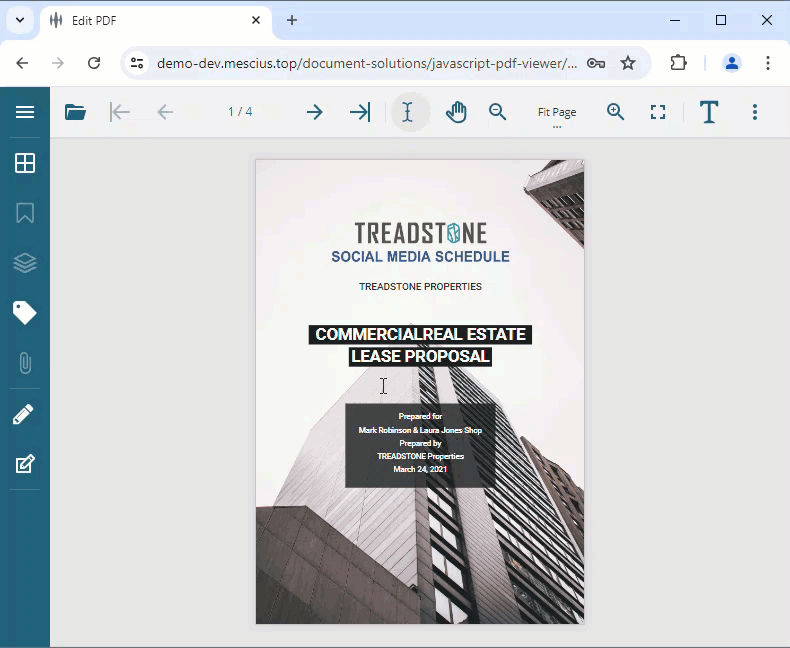This screenshot has height=648, width=790.
Task: Open the attachments paperclip panel
Action: click(x=25, y=363)
